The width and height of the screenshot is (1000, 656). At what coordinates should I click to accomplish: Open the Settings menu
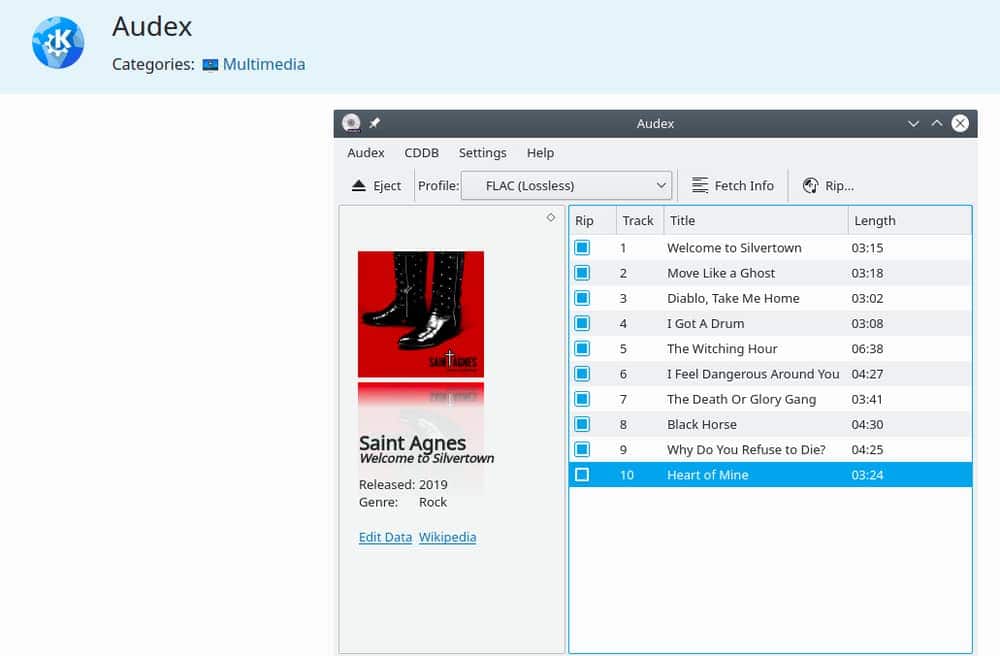tap(483, 153)
